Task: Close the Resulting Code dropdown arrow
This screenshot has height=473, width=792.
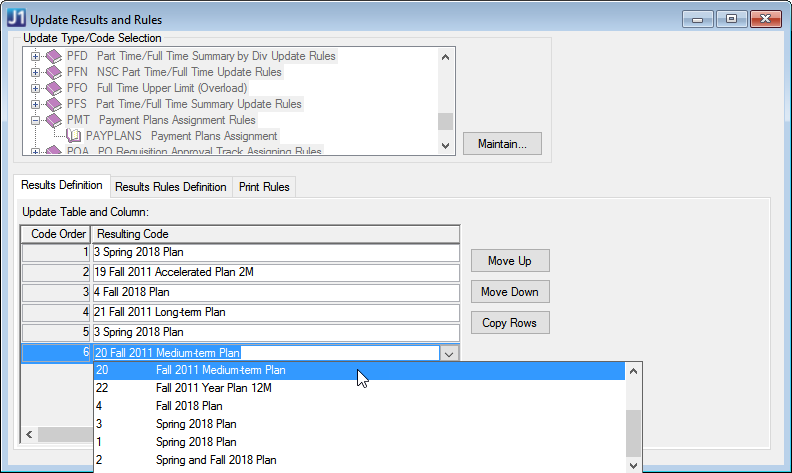Action: [449, 353]
